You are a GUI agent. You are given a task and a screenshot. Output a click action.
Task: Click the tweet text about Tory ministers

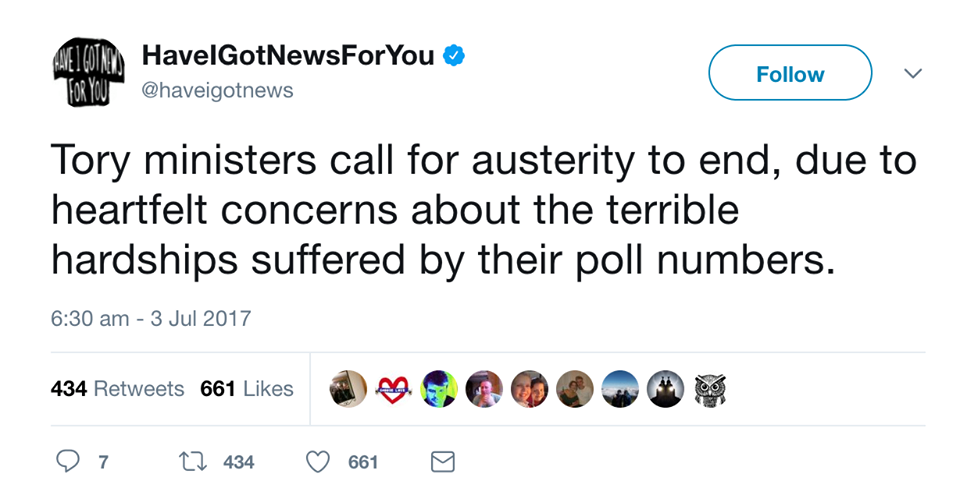coord(480,212)
